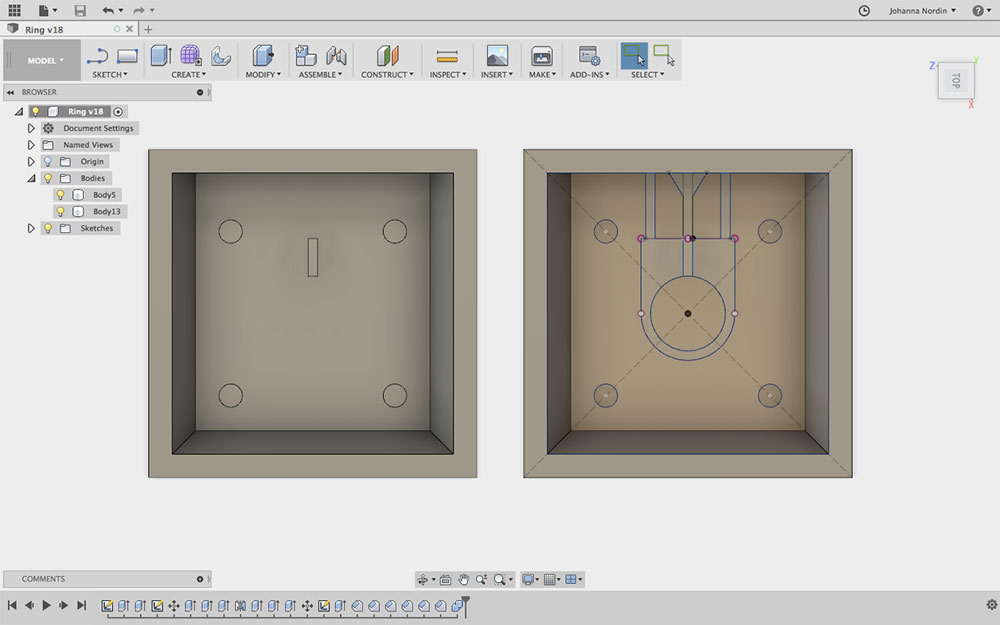Expand the Origin folder arrow
This screenshot has height=625, width=1000.
pyautogui.click(x=31, y=161)
